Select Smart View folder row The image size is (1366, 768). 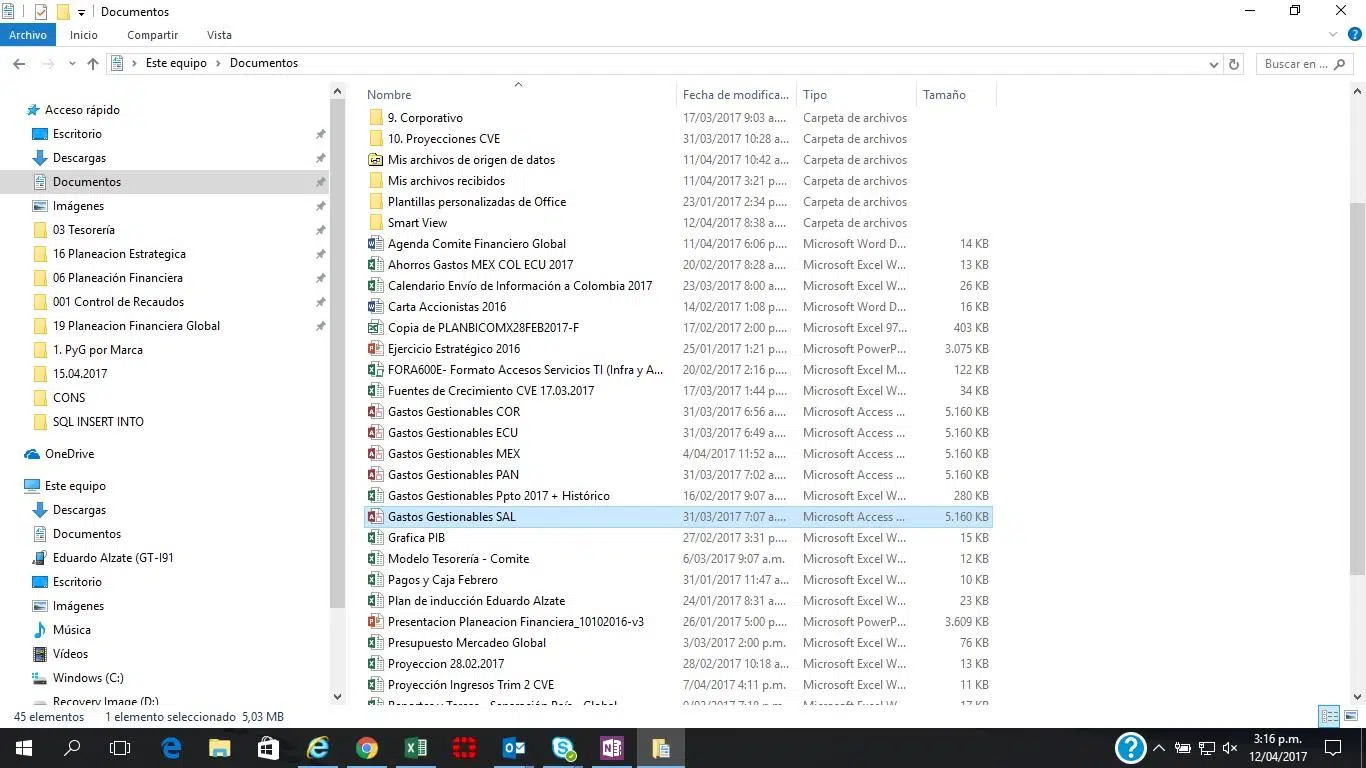(x=678, y=223)
